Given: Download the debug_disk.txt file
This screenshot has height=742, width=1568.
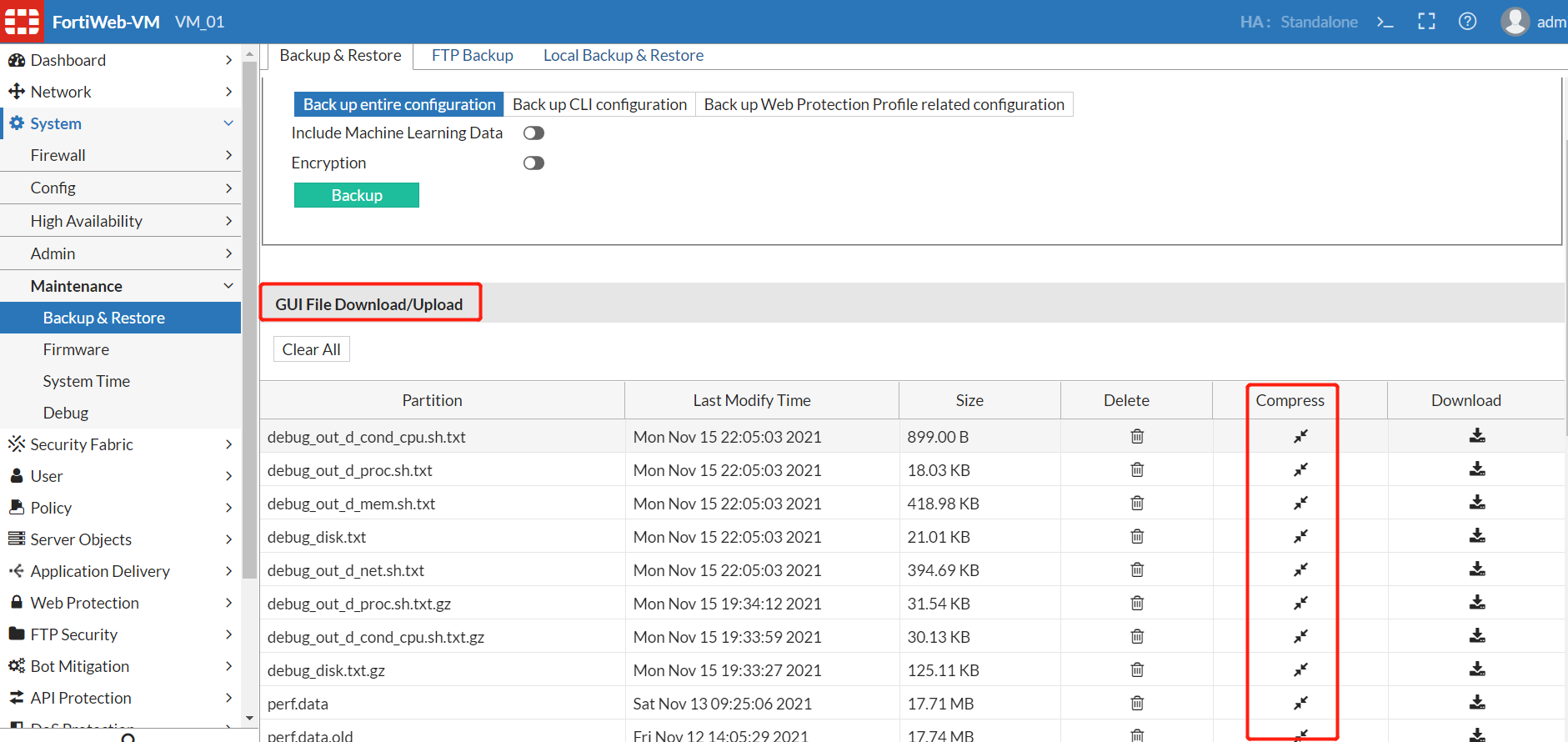Looking at the screenshot, I should (x=1476, y=536).
